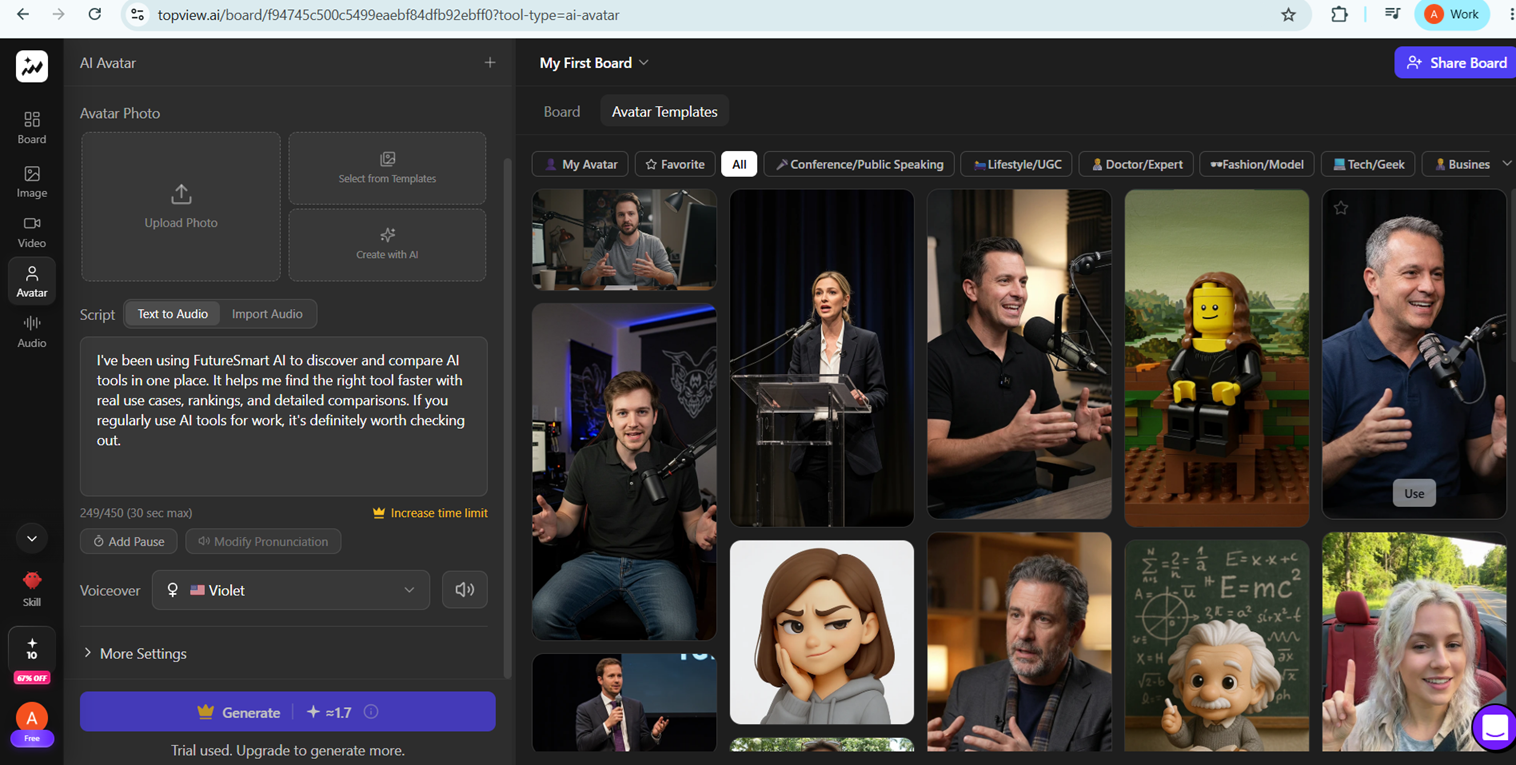Image resolution: width=1516 pixels, height=765 pixels.
Task: Click the Upload Photo box
Action: tap(181, 207)
